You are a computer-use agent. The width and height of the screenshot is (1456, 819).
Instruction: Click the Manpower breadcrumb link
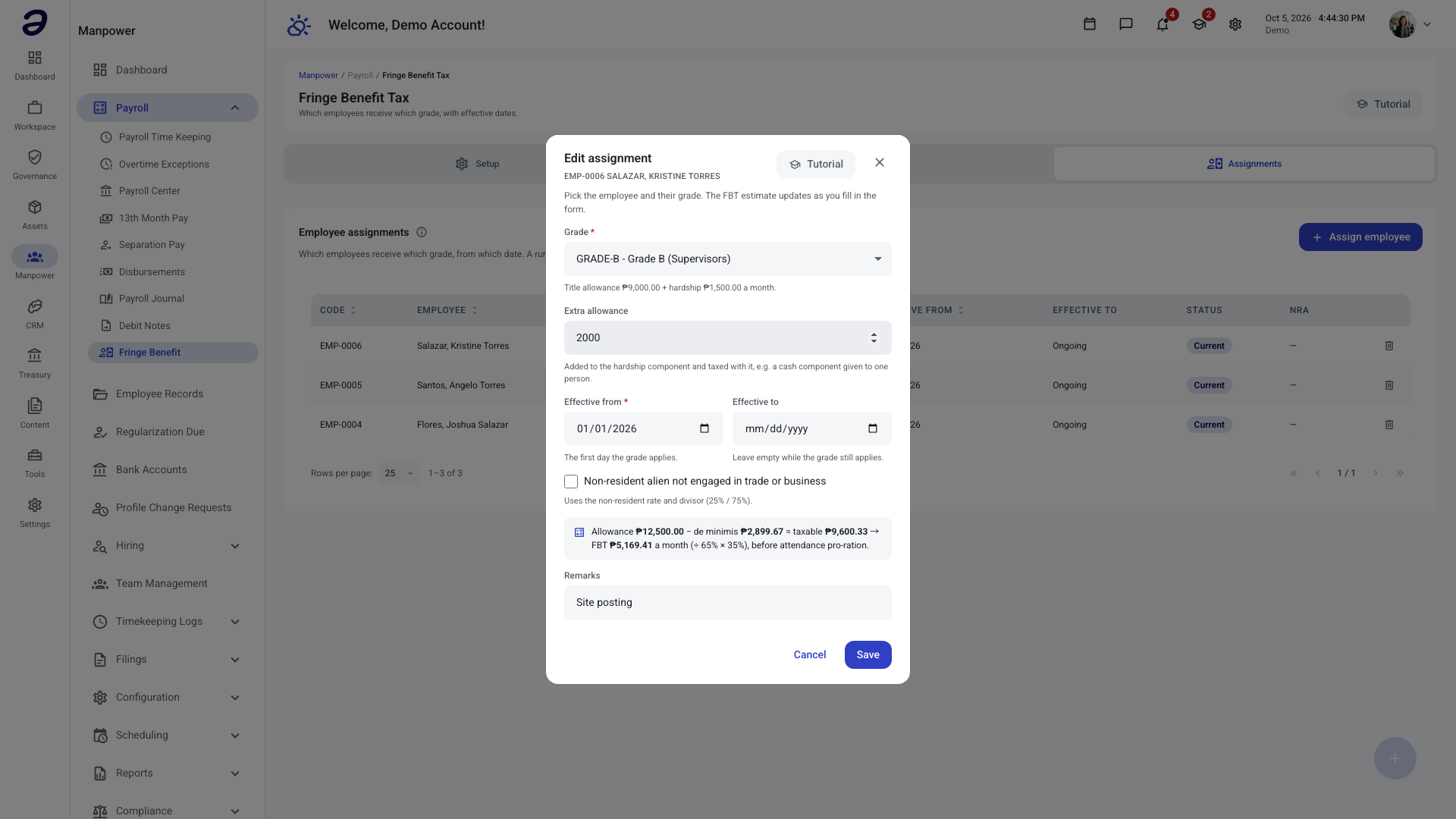(x=318, y=75)
